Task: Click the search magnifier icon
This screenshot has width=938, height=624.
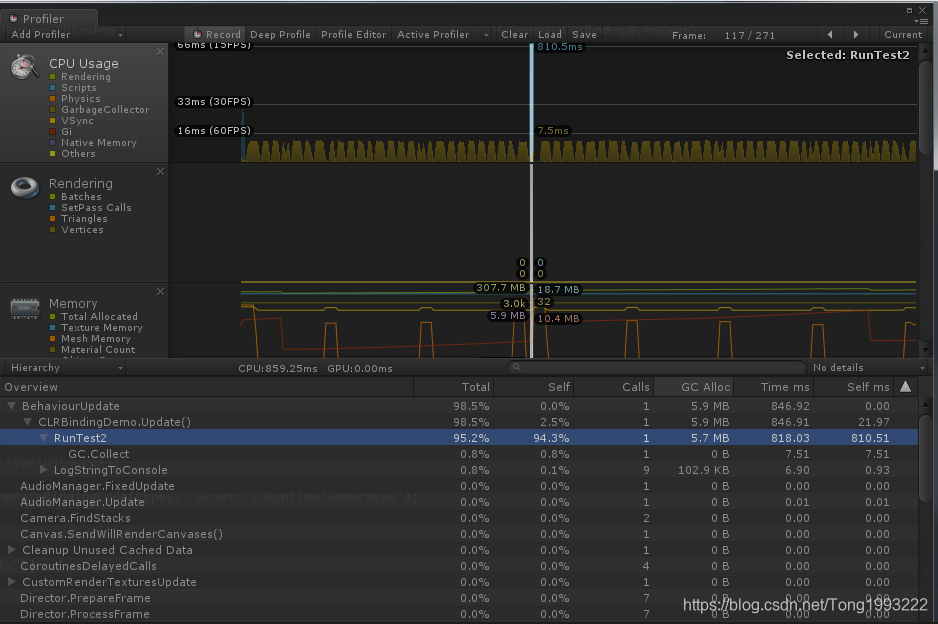Action: (x=517, y=367)
